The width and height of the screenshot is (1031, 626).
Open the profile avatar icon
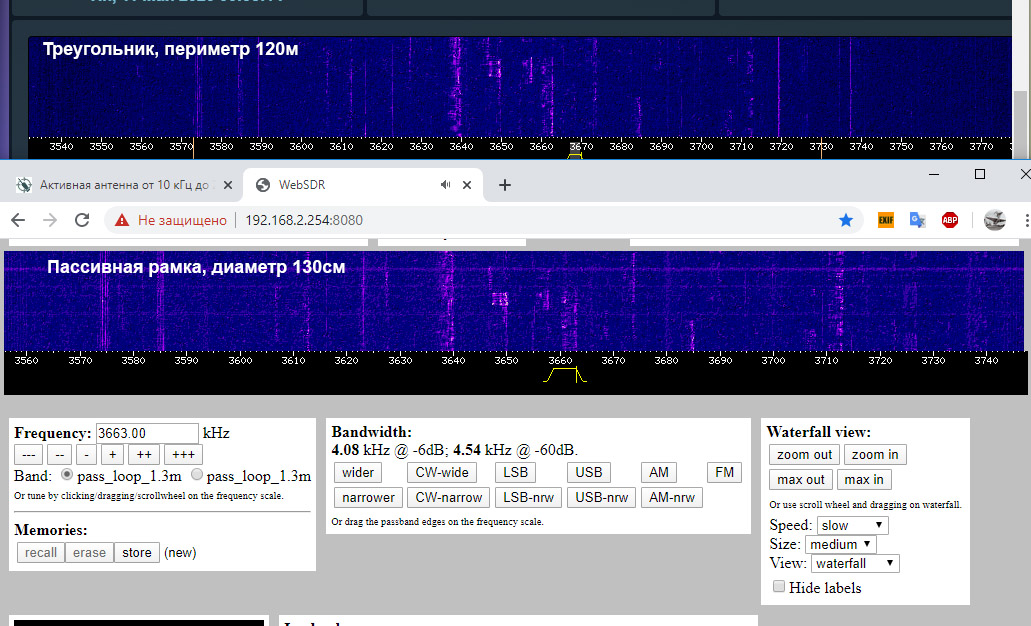tap(994, 220)
